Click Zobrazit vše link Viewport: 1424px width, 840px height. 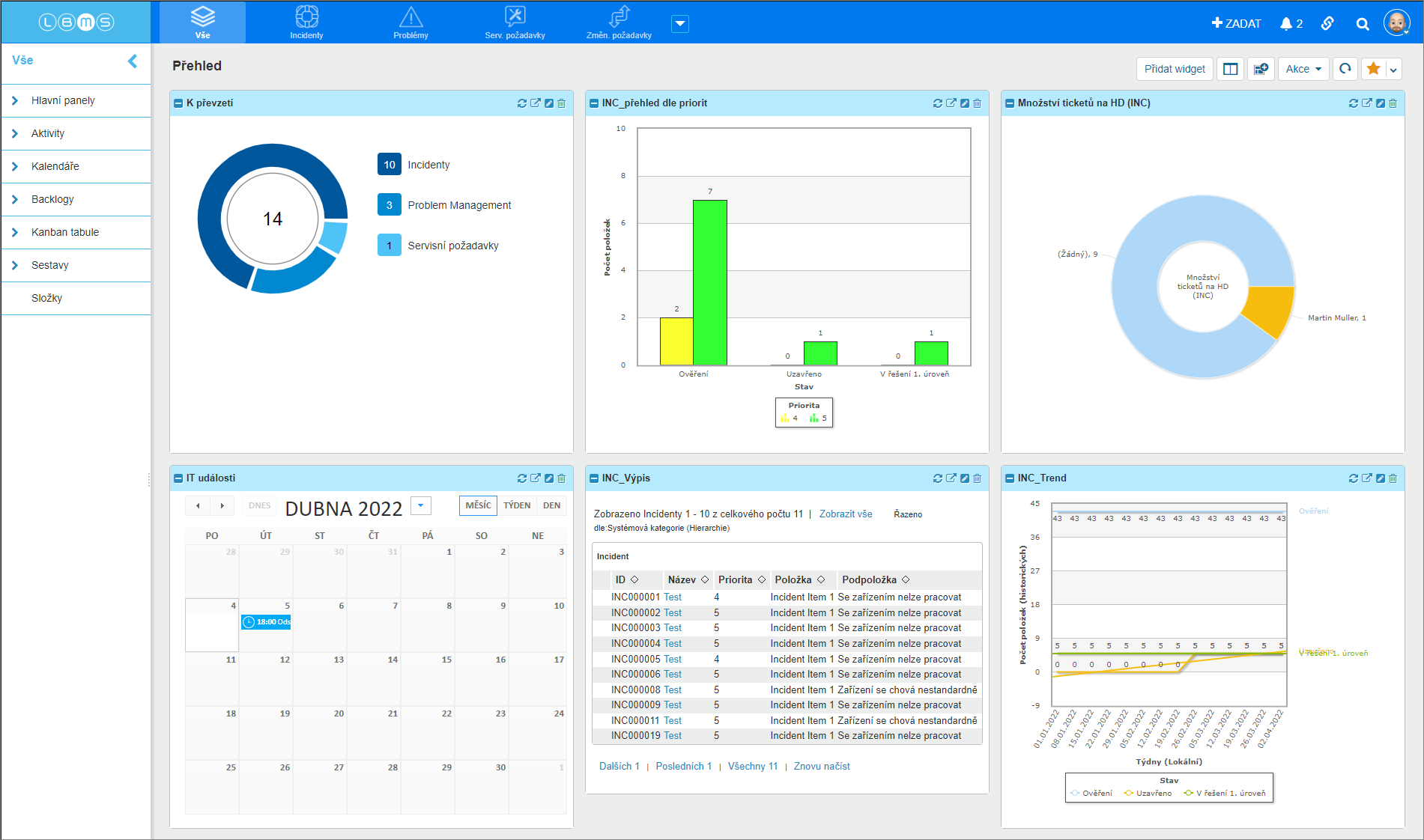pos(846,514)
